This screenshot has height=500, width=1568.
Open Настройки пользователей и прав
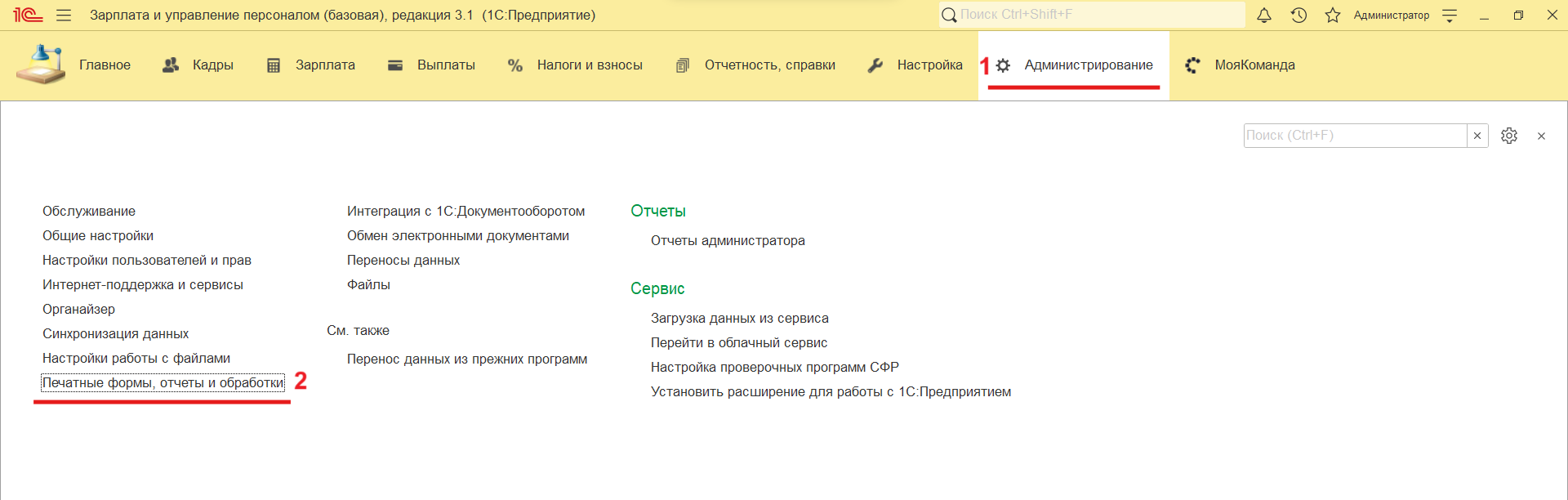pyautogui.click(x=147, y=260)
